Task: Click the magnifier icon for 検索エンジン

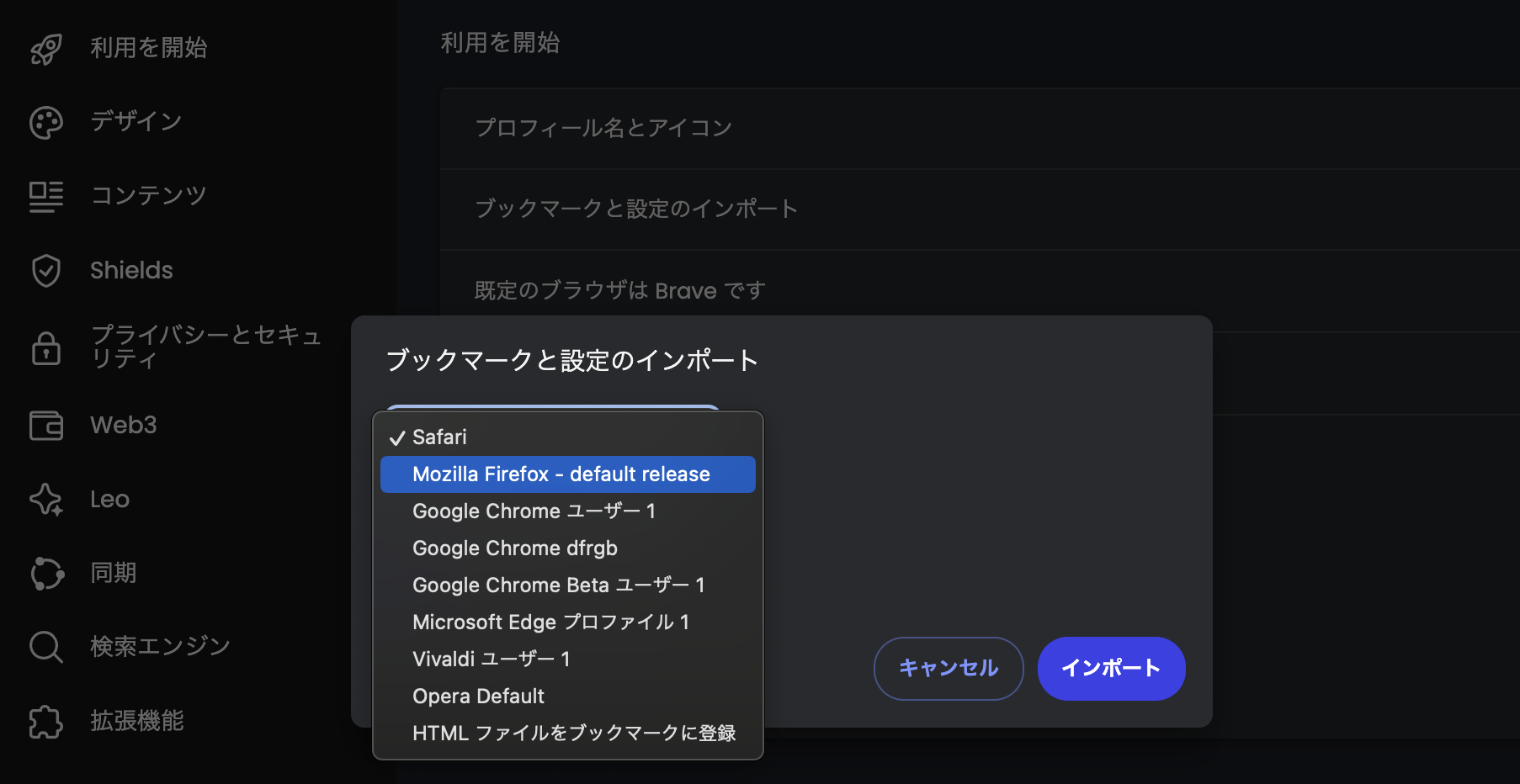Action: tap(46, 647)
